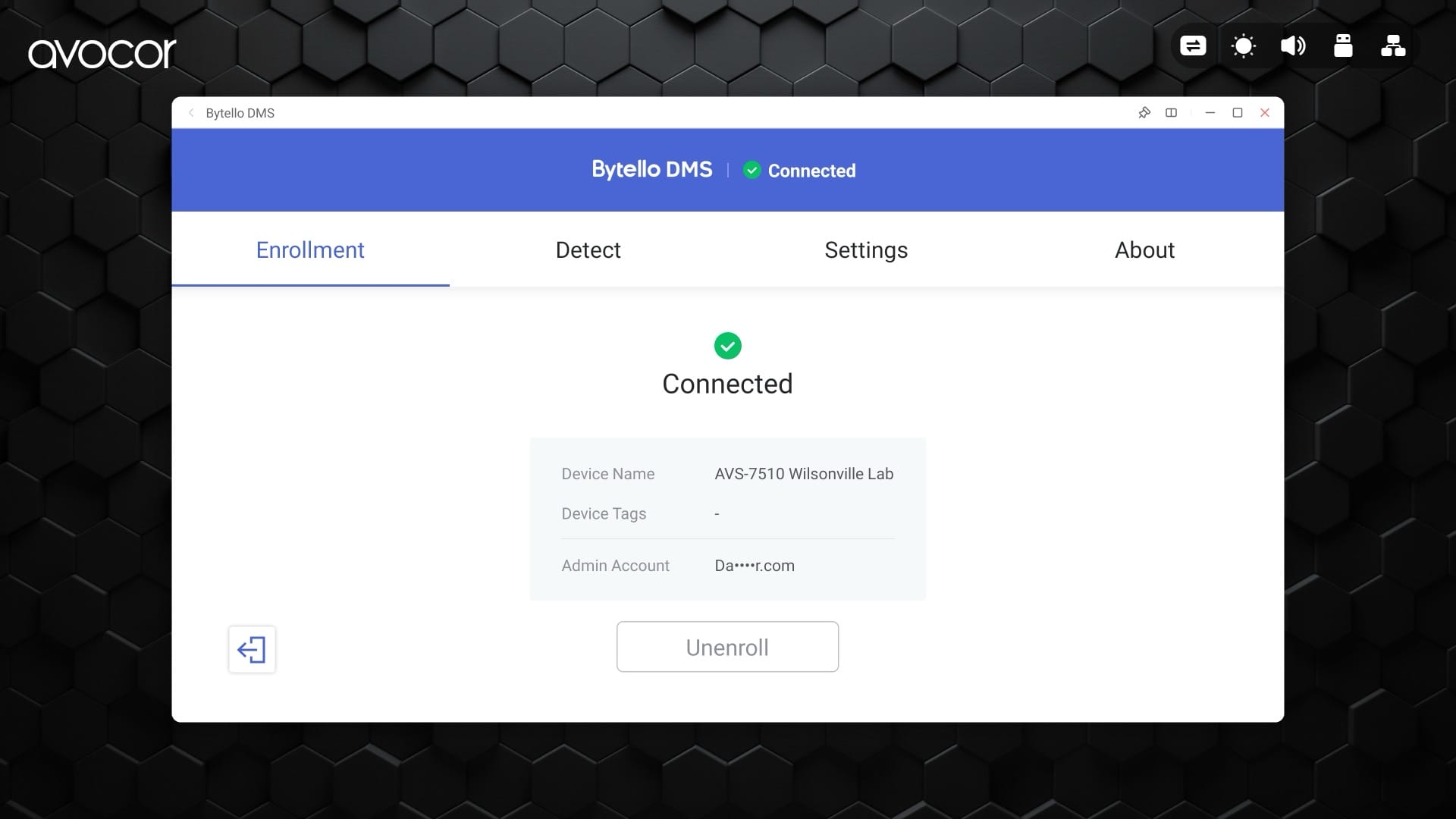
Task: Click the Bytello DMS window title text
Action: click(240, 113)
